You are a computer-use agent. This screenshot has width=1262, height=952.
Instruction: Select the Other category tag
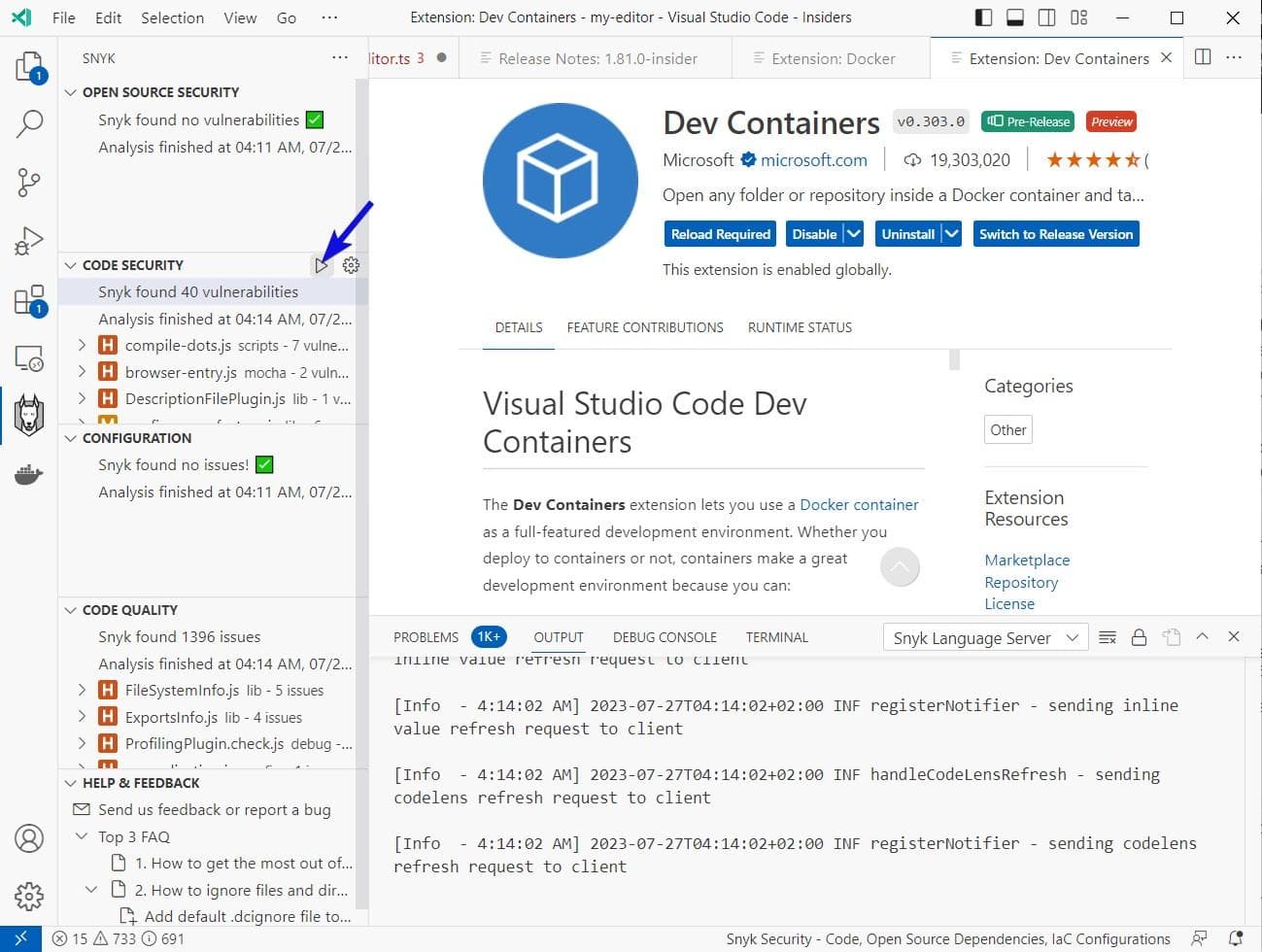tap(1007, 429)
